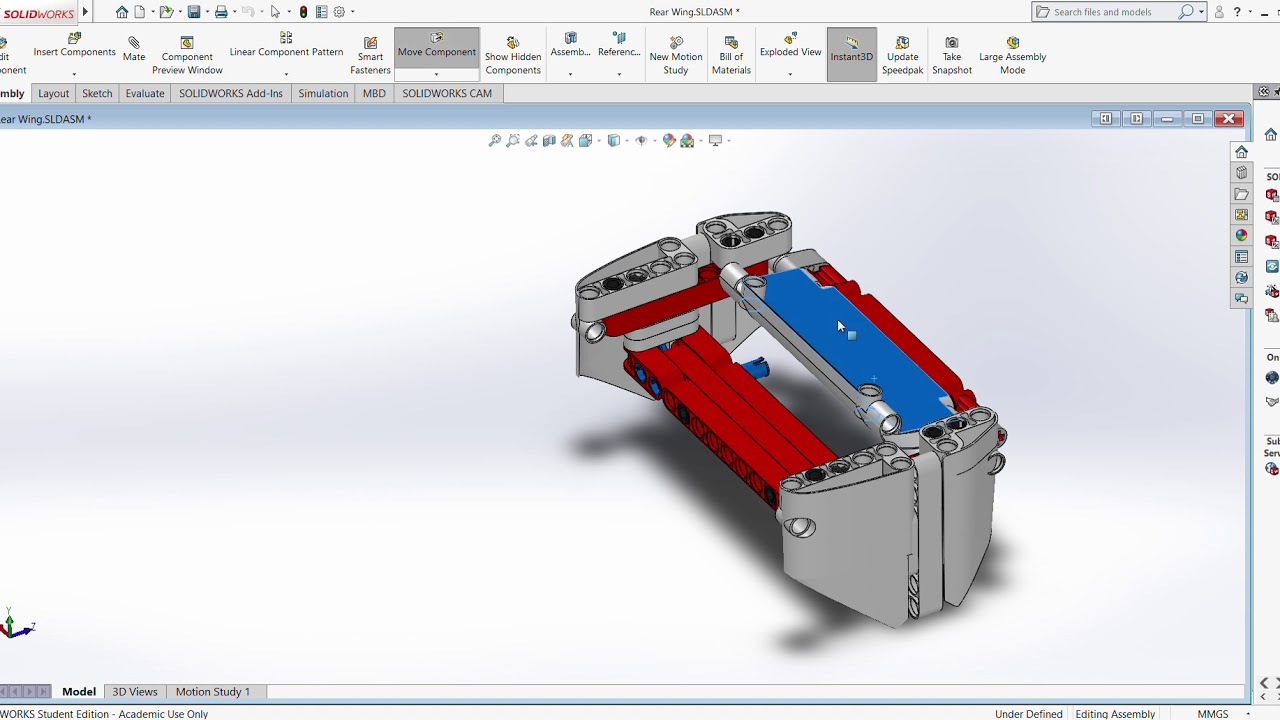The width and height of the screenshot is (1280, 720).
Task: Click Update Speedpak
Action: (x=902, y=56)
